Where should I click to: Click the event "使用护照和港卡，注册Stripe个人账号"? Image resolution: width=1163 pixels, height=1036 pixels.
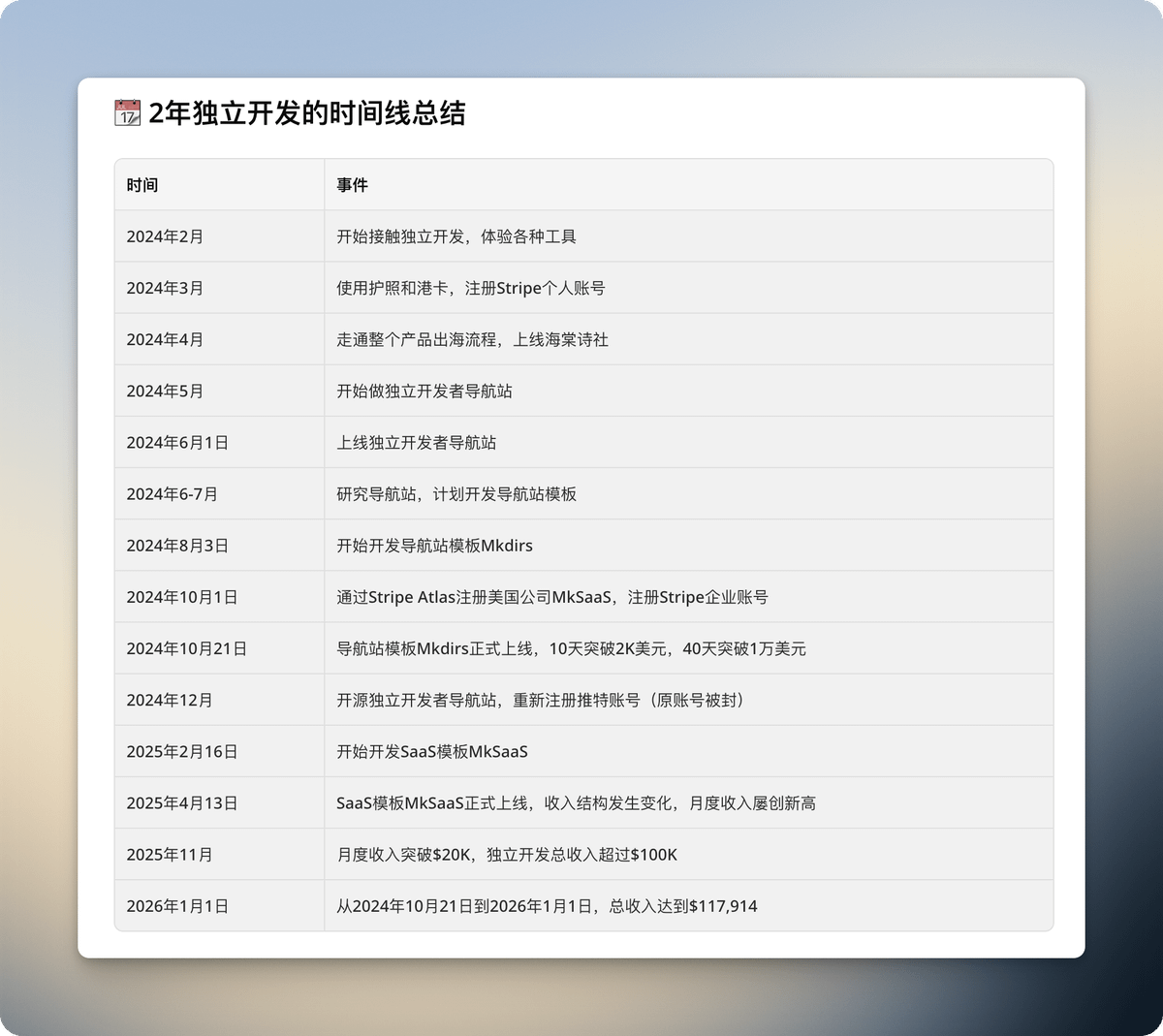coord(470,288)
